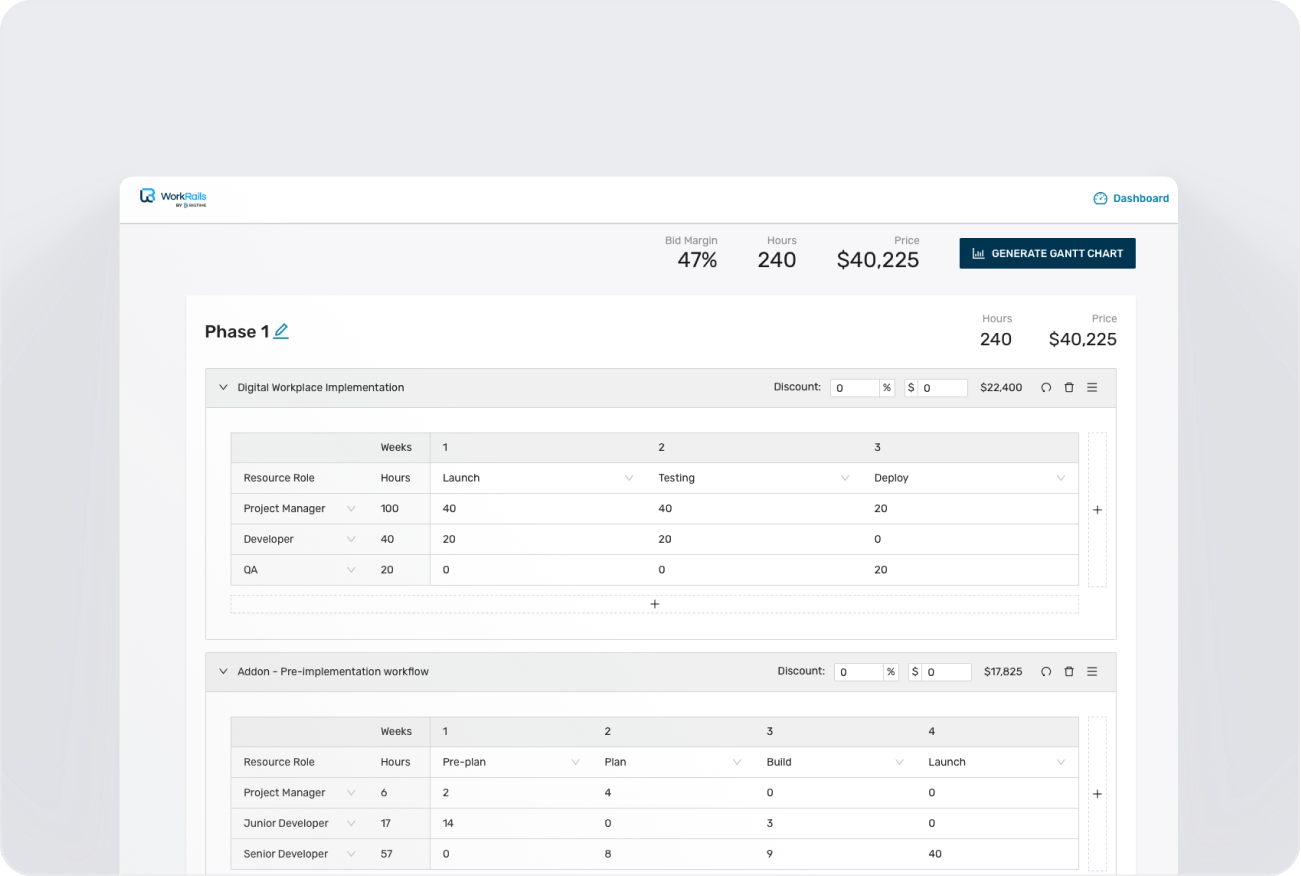Click Project Manager's total hours 100

pyautogui.click(x=390, y=509)
